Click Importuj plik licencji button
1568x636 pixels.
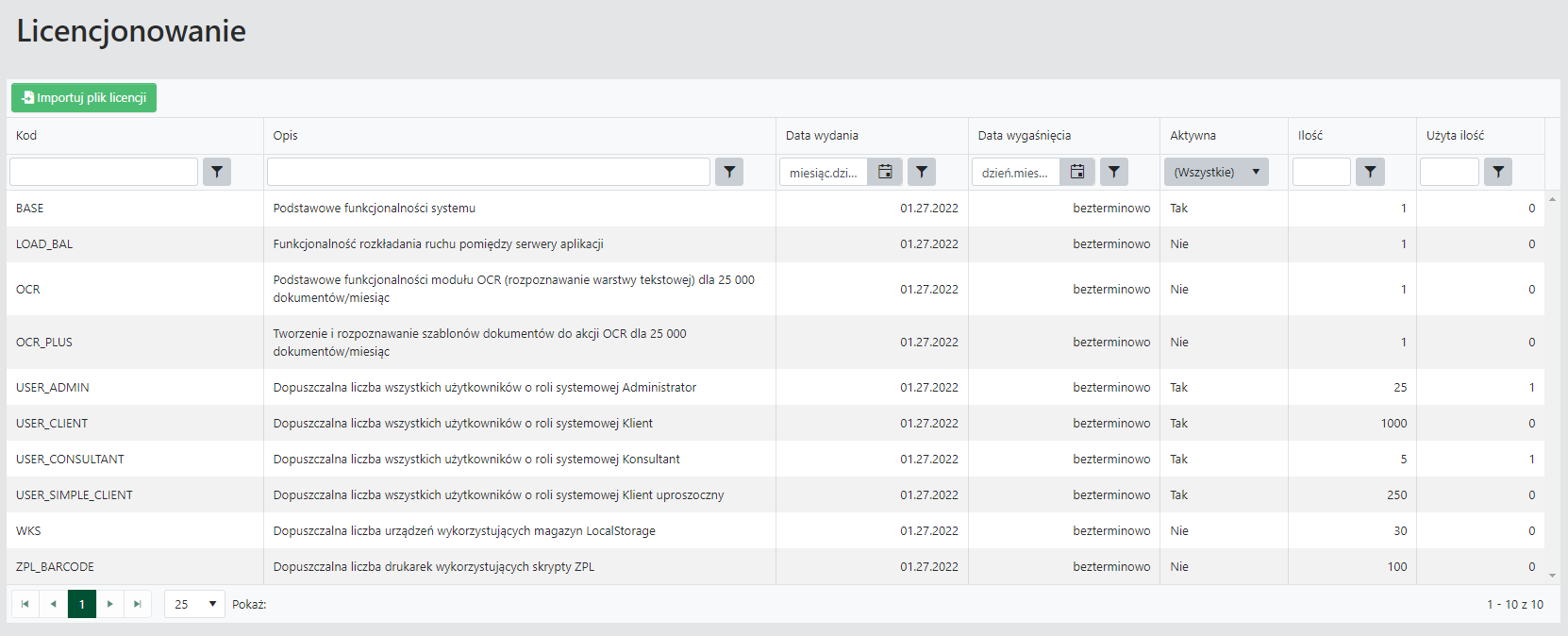84,98
